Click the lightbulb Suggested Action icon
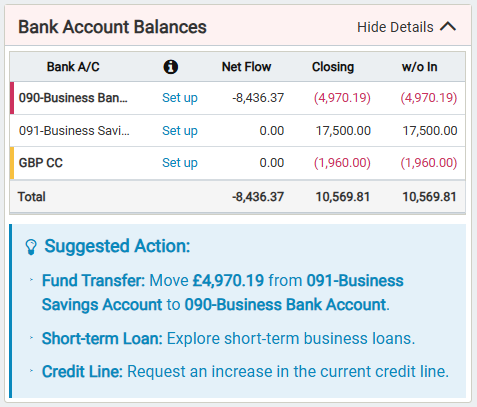This screenshot has width=477, height=407. pos(31,247)
